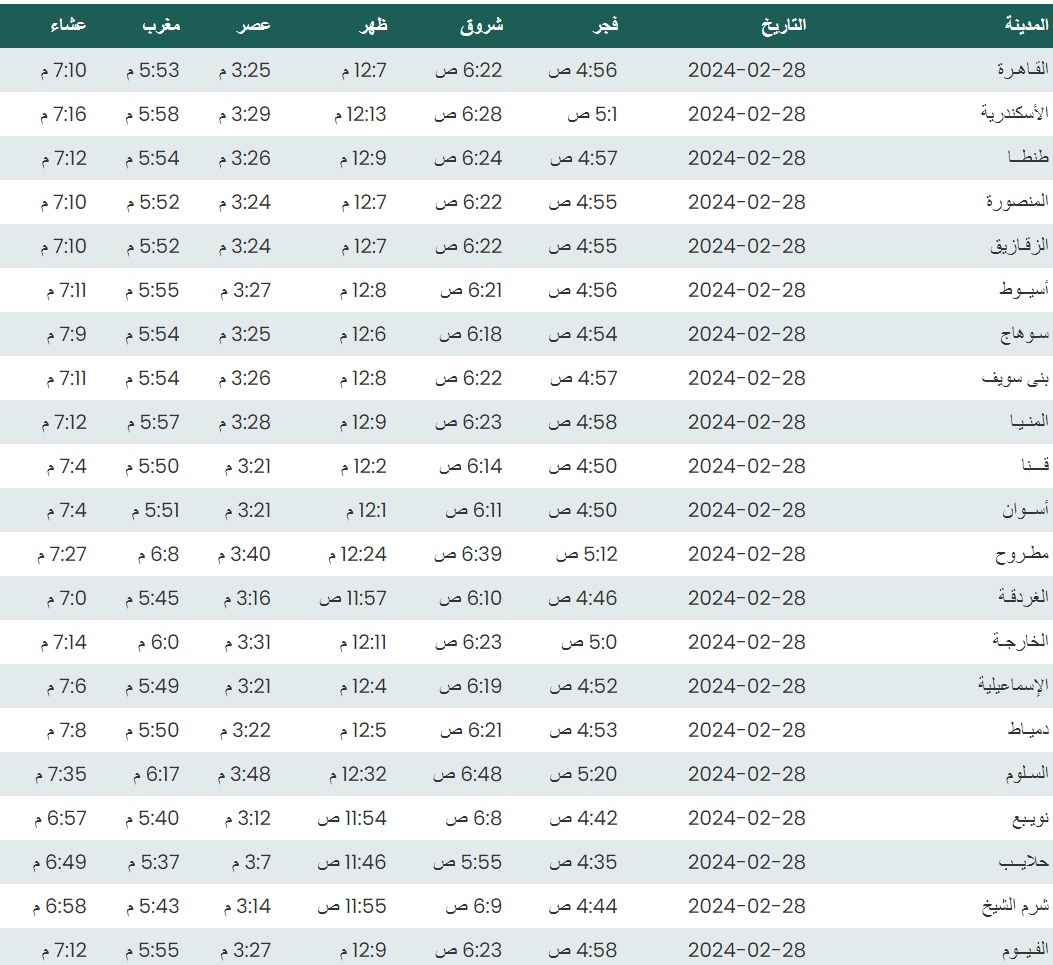The height and width of the screenshot is (965, 1053).
Task: Select الغردقة's Dhuhr time 11:57 ص
Action: click(x=352, y=598)
